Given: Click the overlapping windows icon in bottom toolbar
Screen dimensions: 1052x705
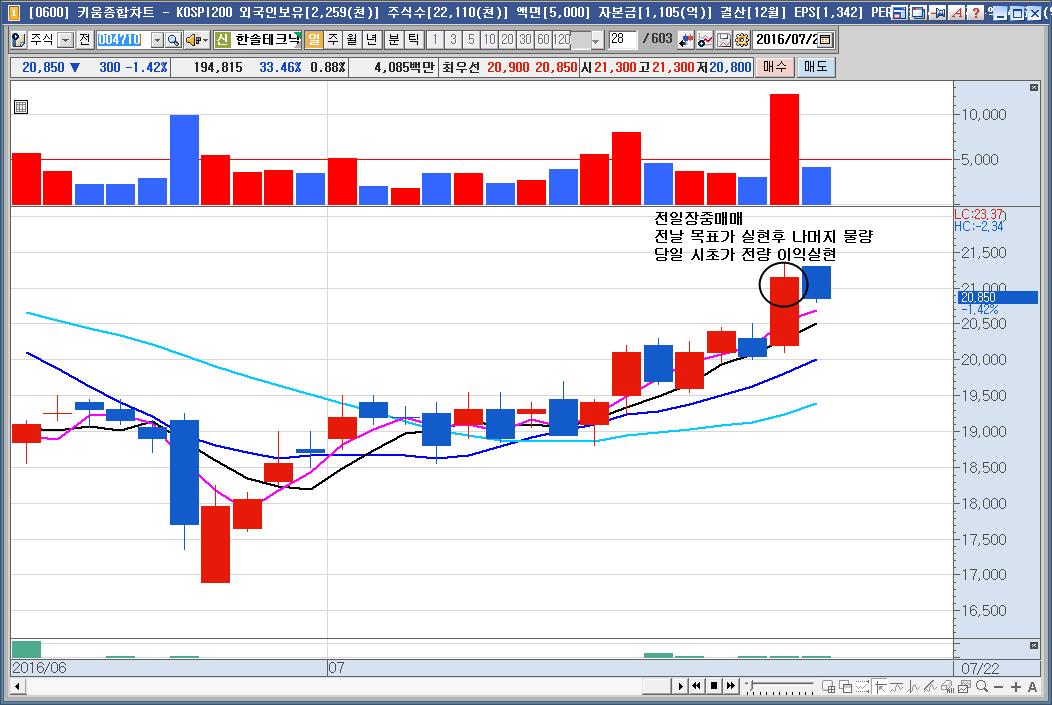Looking at the screenshot, I should 845,686.
